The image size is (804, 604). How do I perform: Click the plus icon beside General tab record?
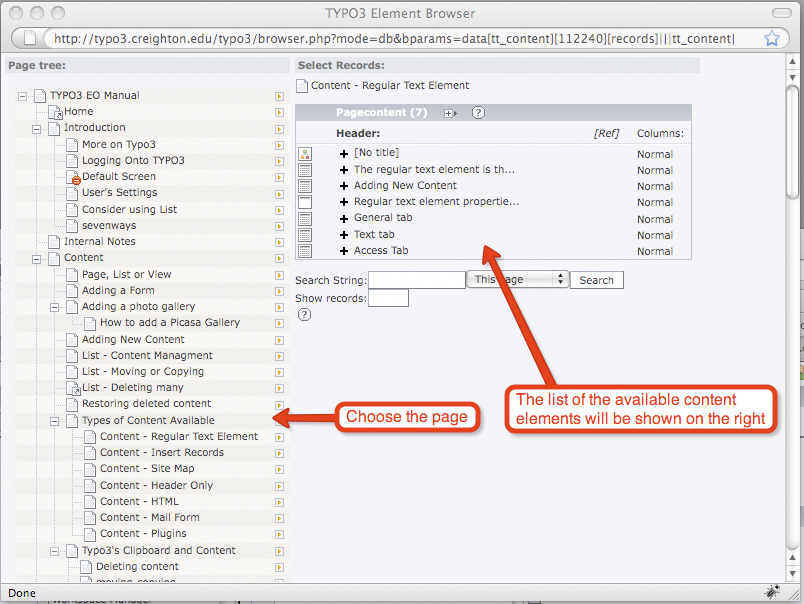pos(344,218)
